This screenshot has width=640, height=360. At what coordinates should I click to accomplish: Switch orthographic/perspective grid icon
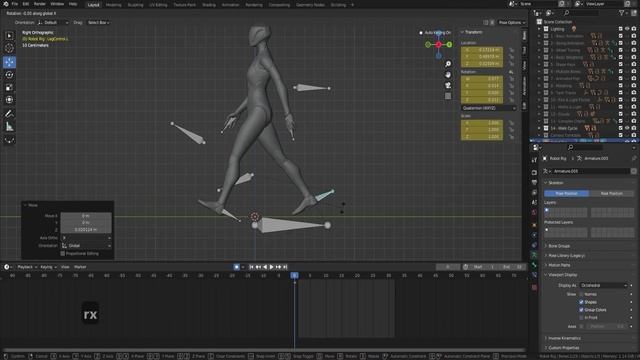448,96
